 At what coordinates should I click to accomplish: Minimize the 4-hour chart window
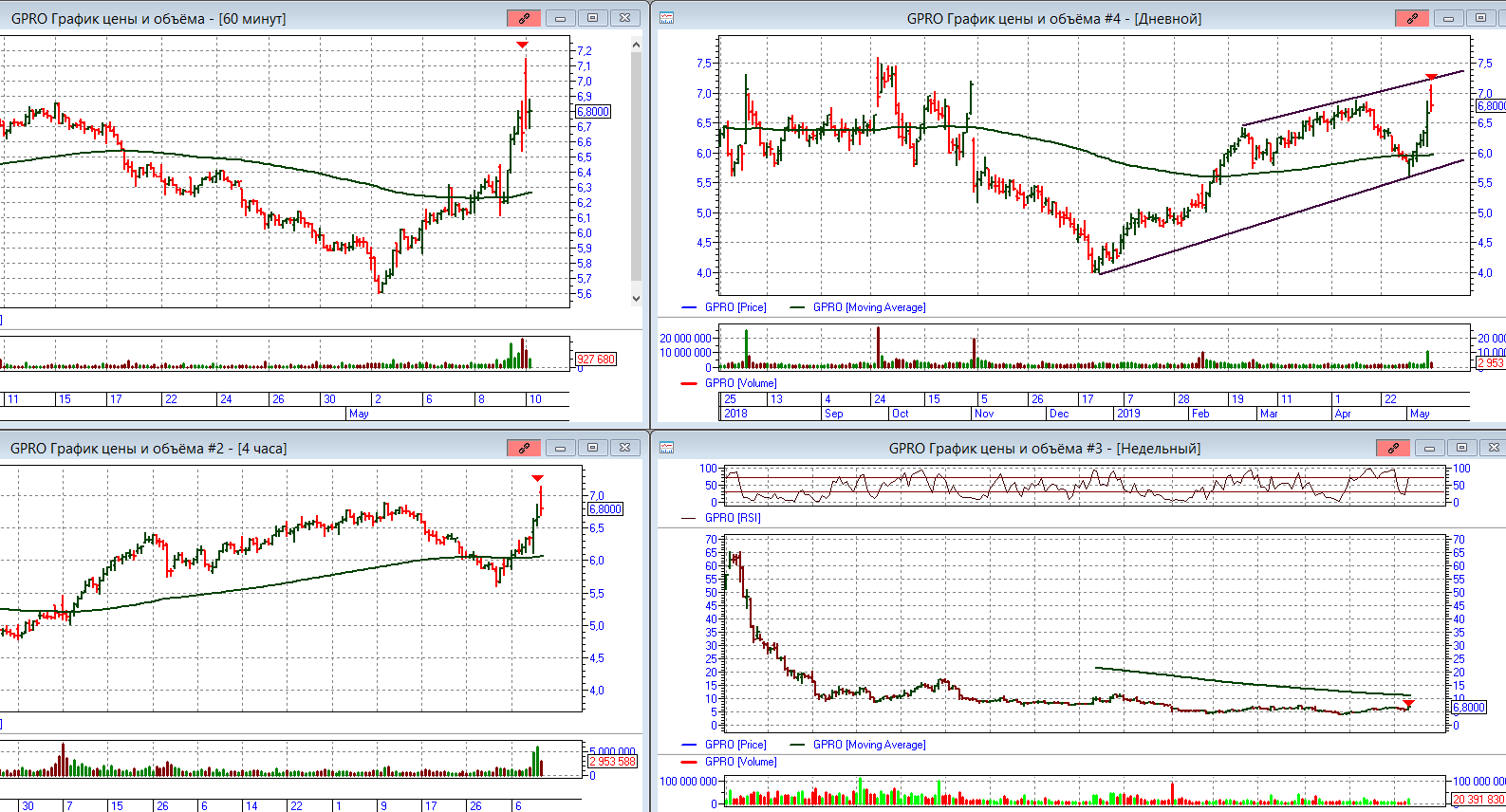coord(560,448)
